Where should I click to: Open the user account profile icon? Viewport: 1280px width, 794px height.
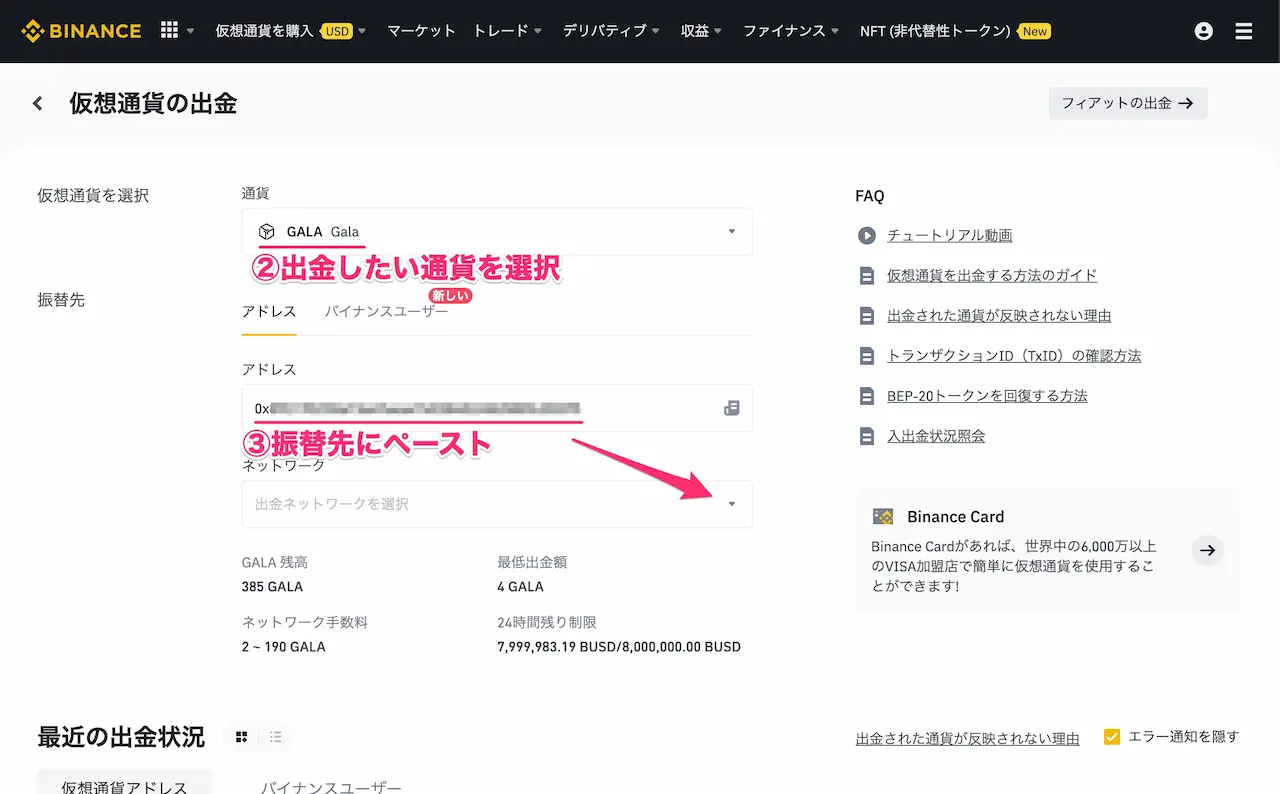point(1204,31)
